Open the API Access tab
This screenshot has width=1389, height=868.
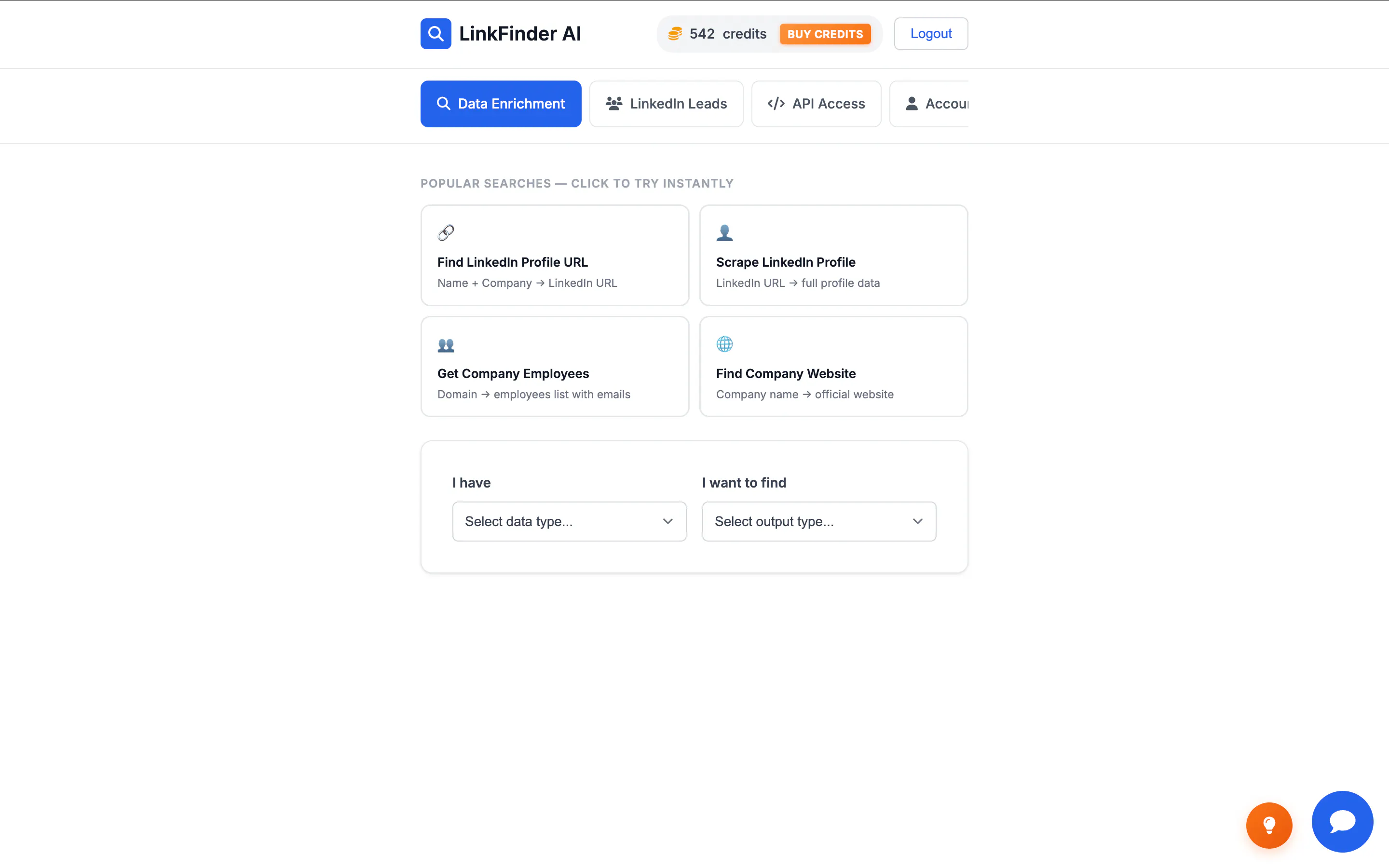tap(816, 104)
